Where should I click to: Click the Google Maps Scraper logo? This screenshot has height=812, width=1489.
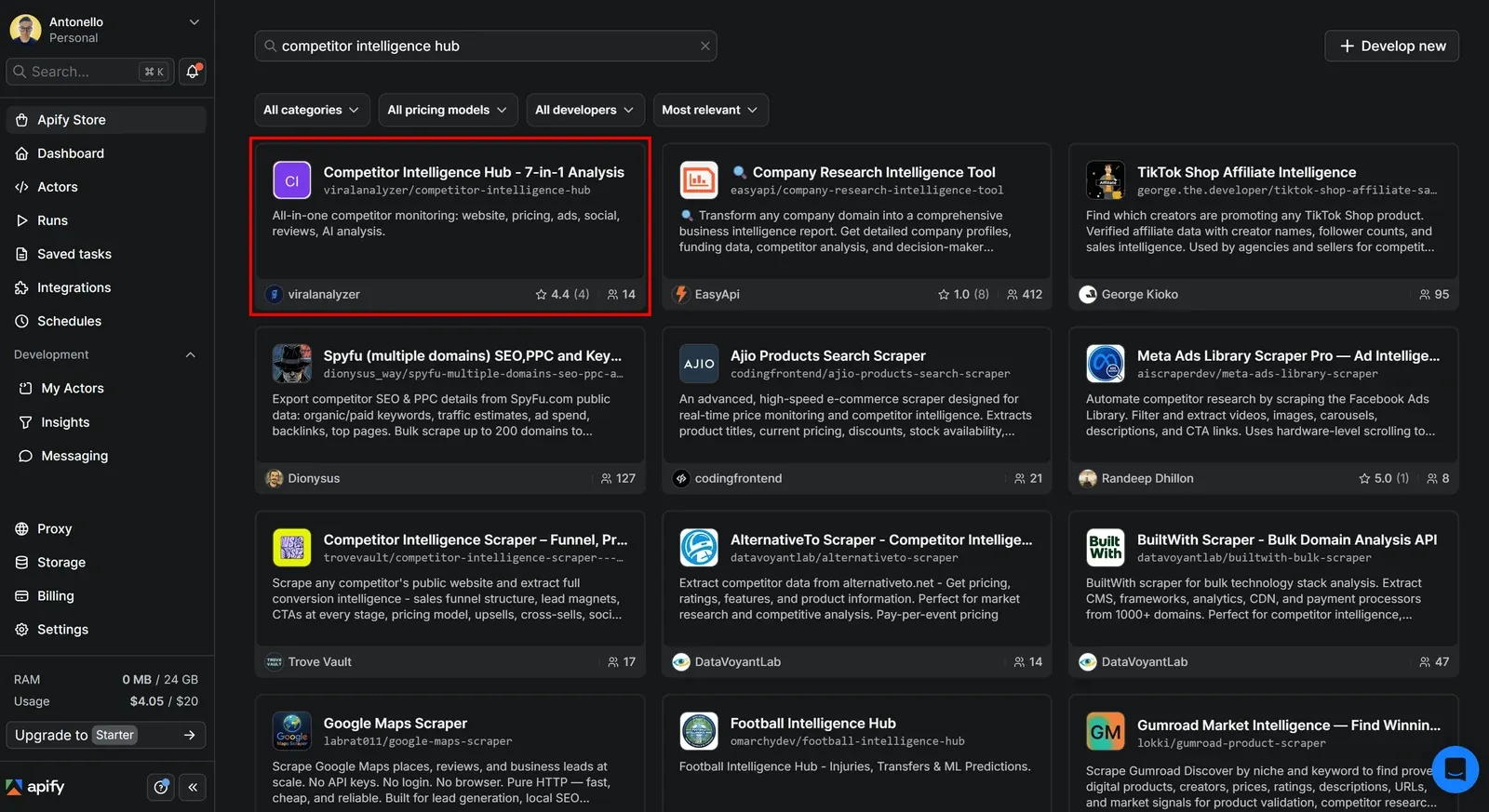[x=291, y=731]
